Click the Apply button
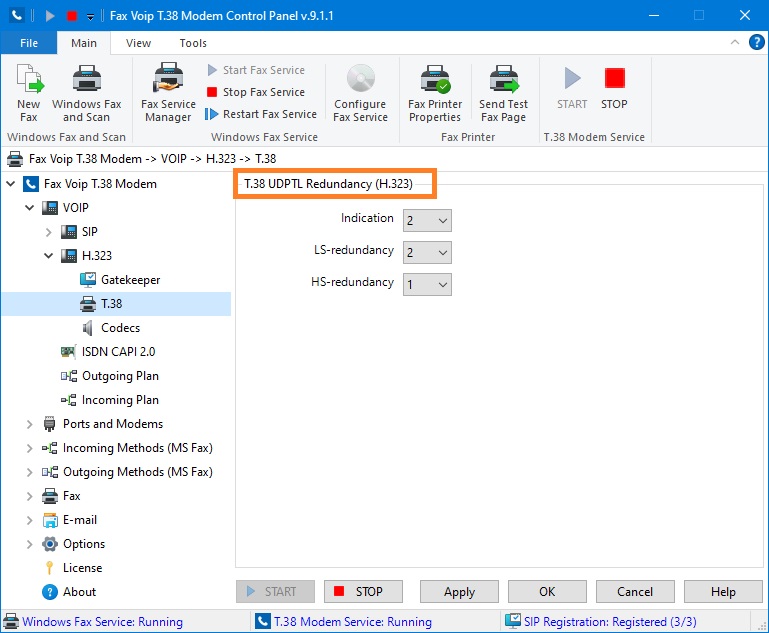769x633 pixels. tap(459, 592)
